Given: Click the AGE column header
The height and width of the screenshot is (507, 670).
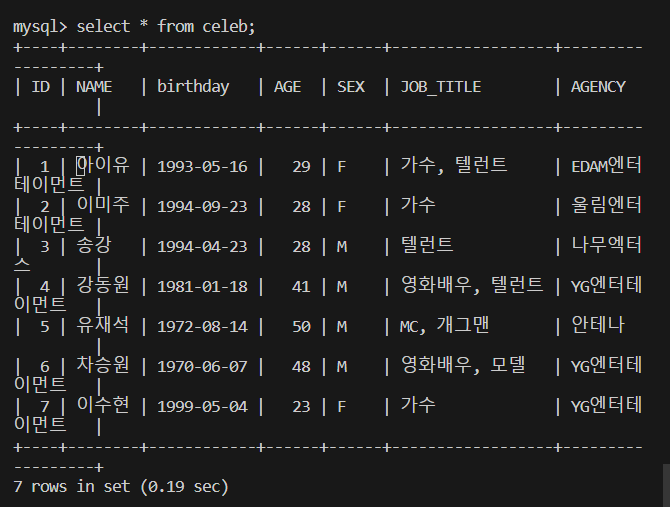Looking at the screenshot, I should (x=287, y=87).
